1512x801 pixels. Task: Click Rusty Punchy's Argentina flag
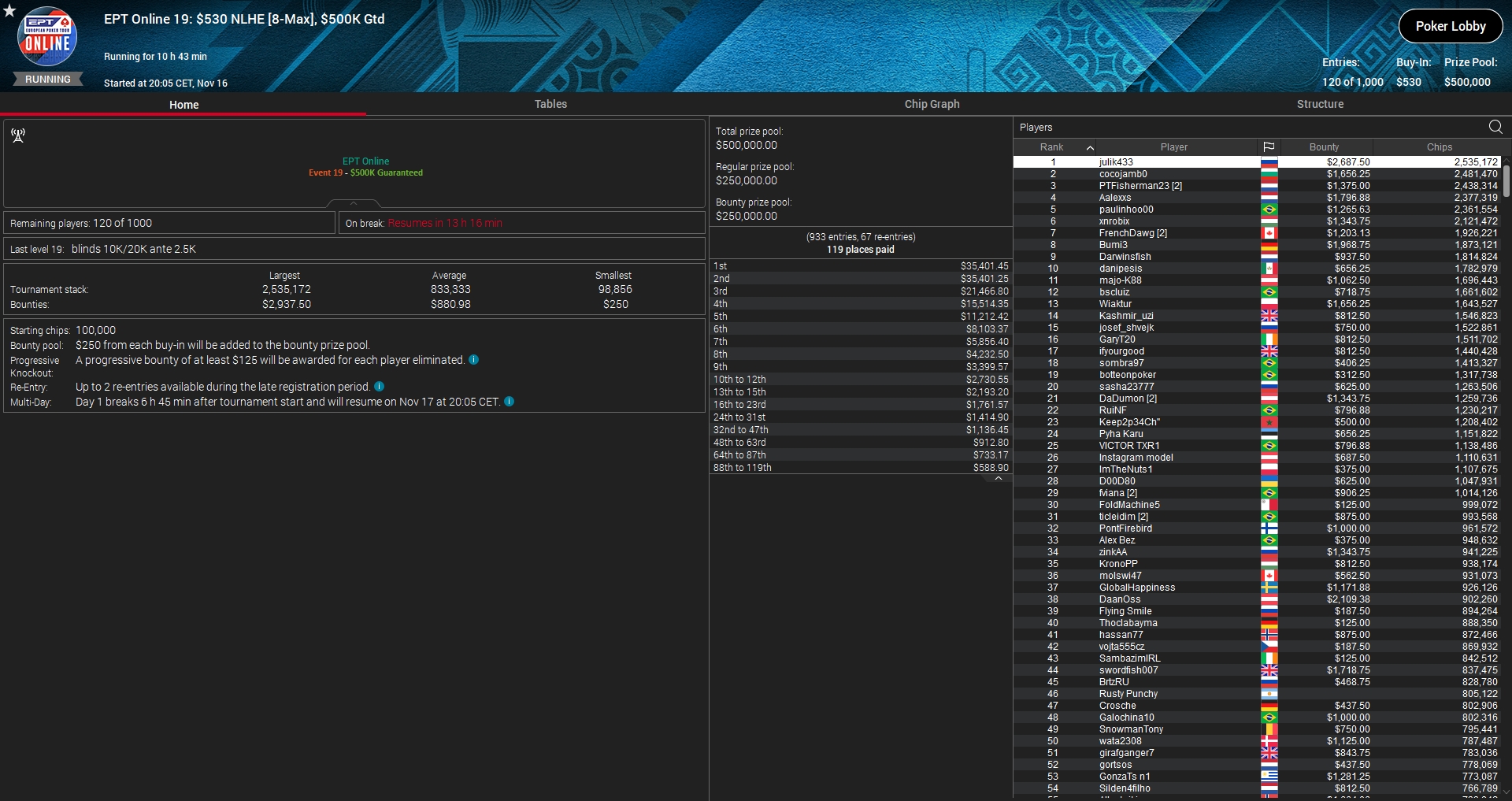1269,694
